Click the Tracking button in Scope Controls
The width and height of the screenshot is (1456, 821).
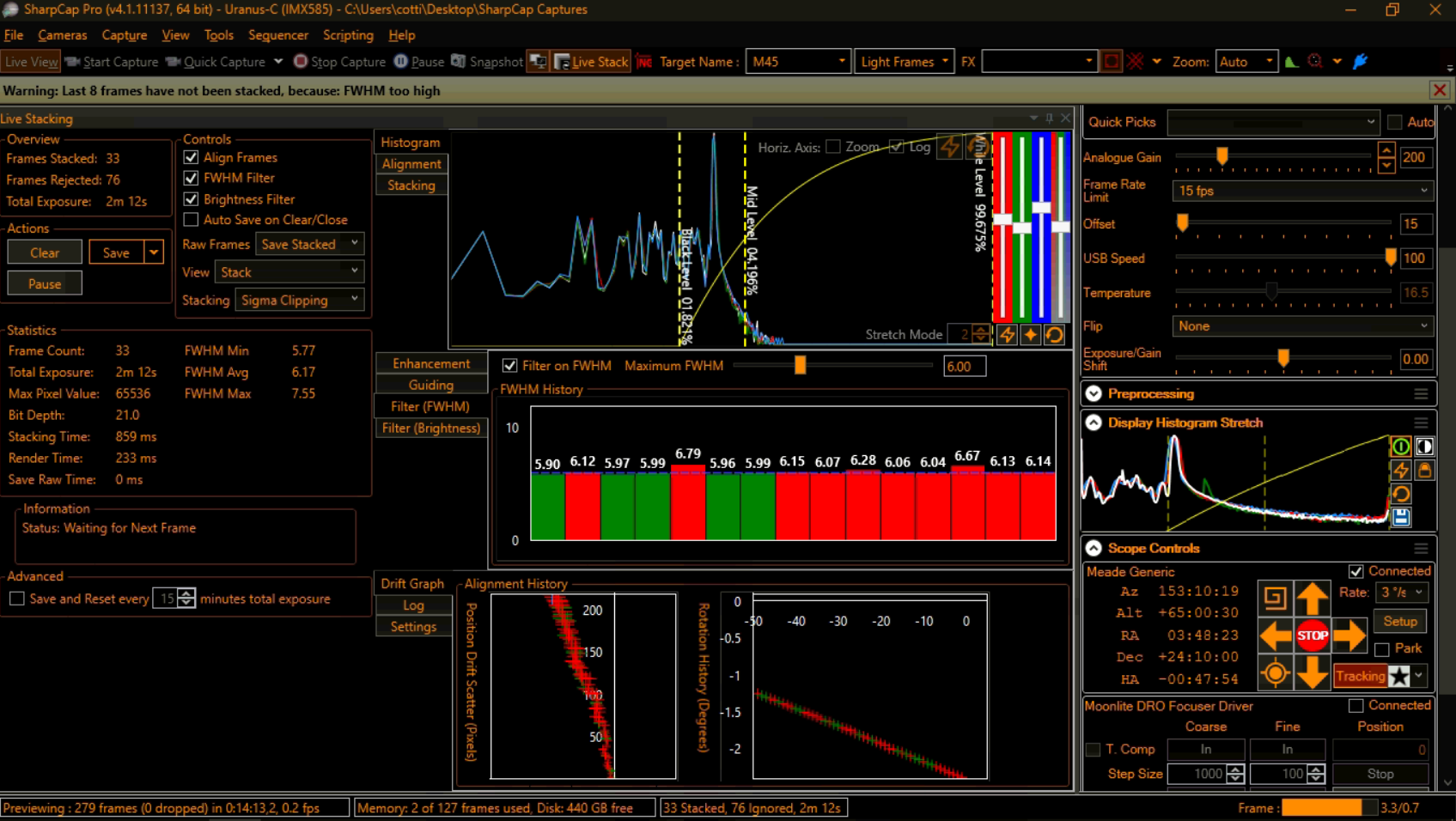(x=1361, y=676)
